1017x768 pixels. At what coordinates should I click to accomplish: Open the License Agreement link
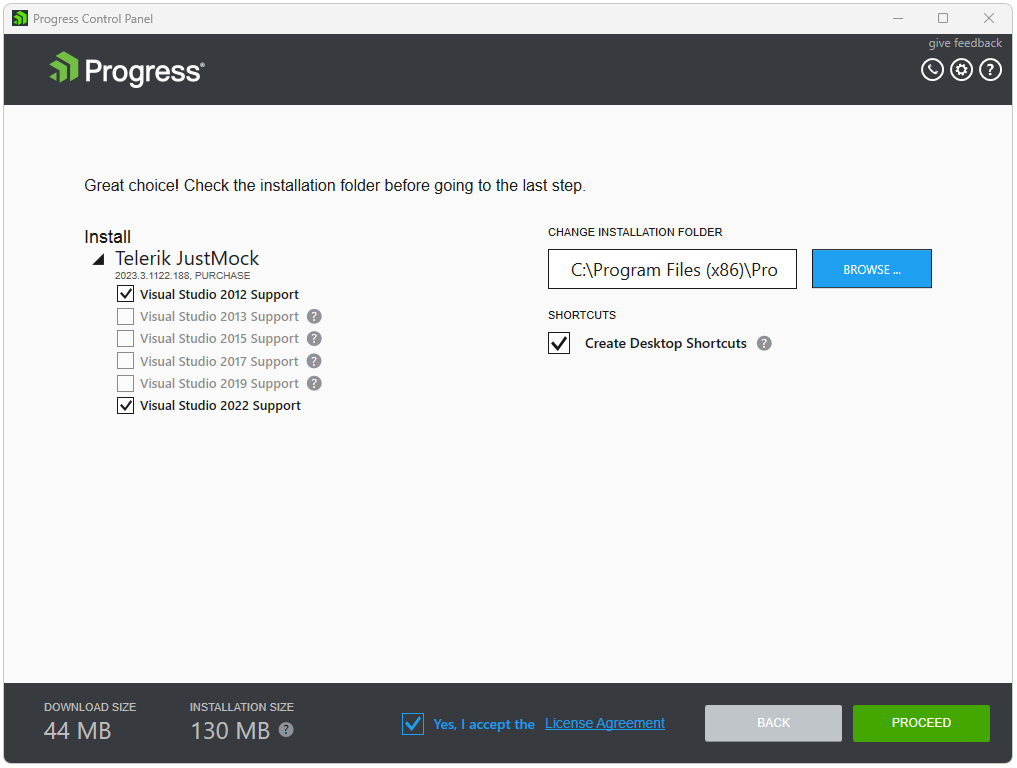click(604, 723)
